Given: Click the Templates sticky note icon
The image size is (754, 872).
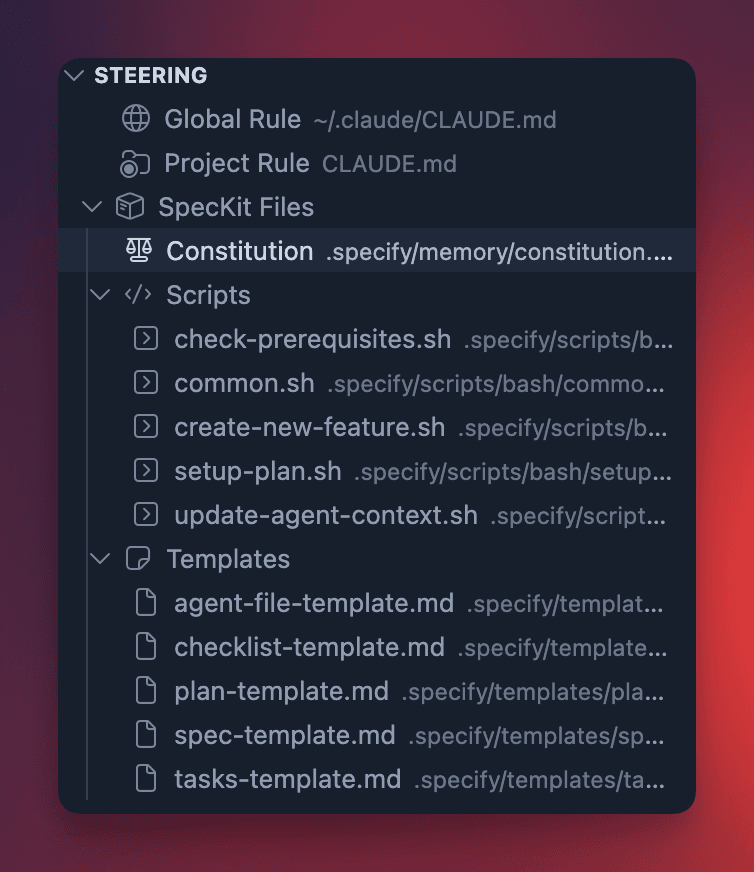Looking at the screenshot, I should tap(138, 559).
